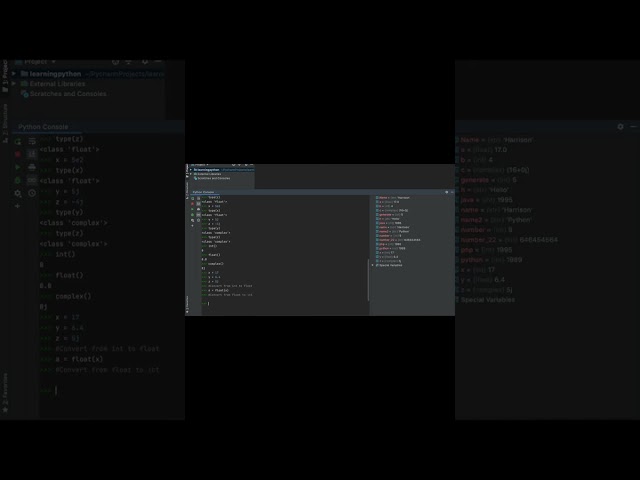Toggle Show Variables glasses icon in dimmed backdrop
The image size is (640, 480).
(x=32, y=180)
